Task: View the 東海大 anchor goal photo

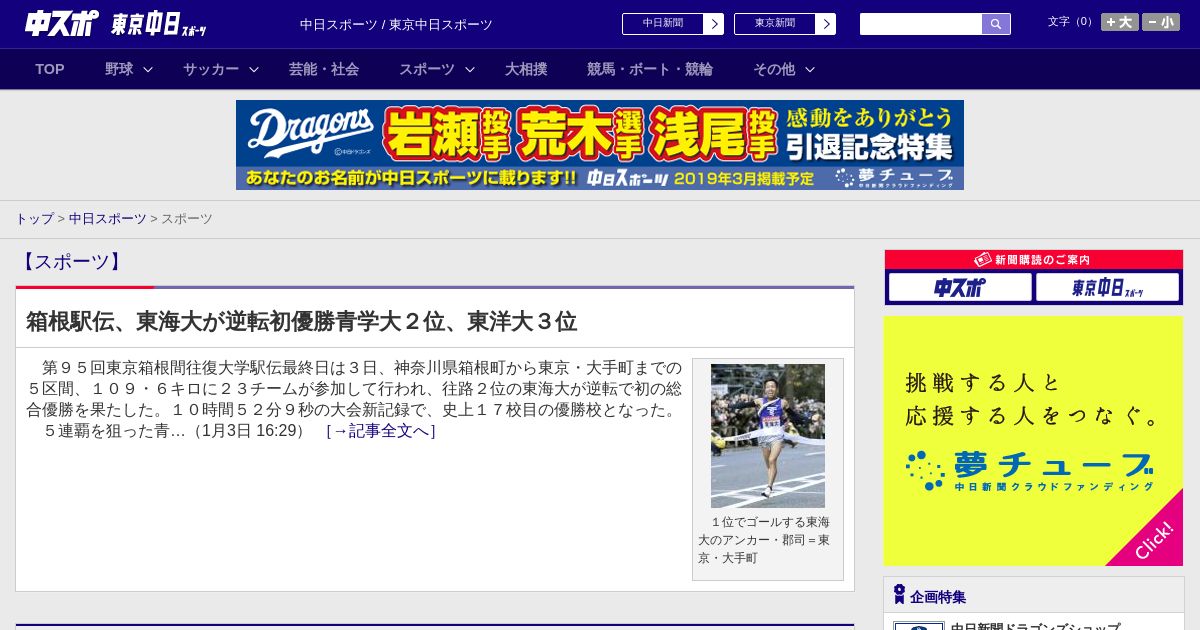Action: [768, 436]
